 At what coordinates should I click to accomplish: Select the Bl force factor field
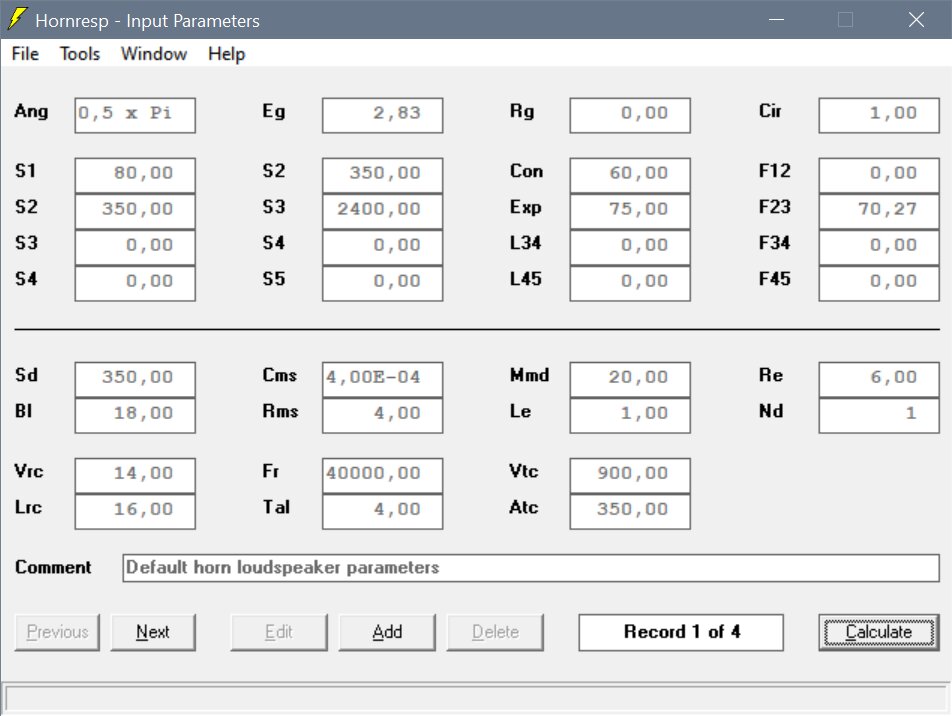tap(135, 413)
